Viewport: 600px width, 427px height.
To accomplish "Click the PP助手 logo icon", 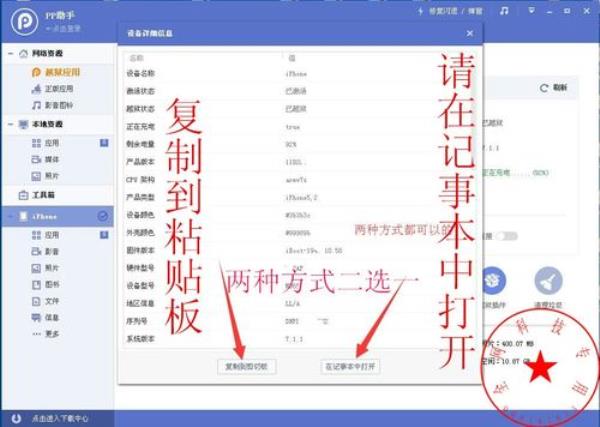I will (x=24, y=21).
